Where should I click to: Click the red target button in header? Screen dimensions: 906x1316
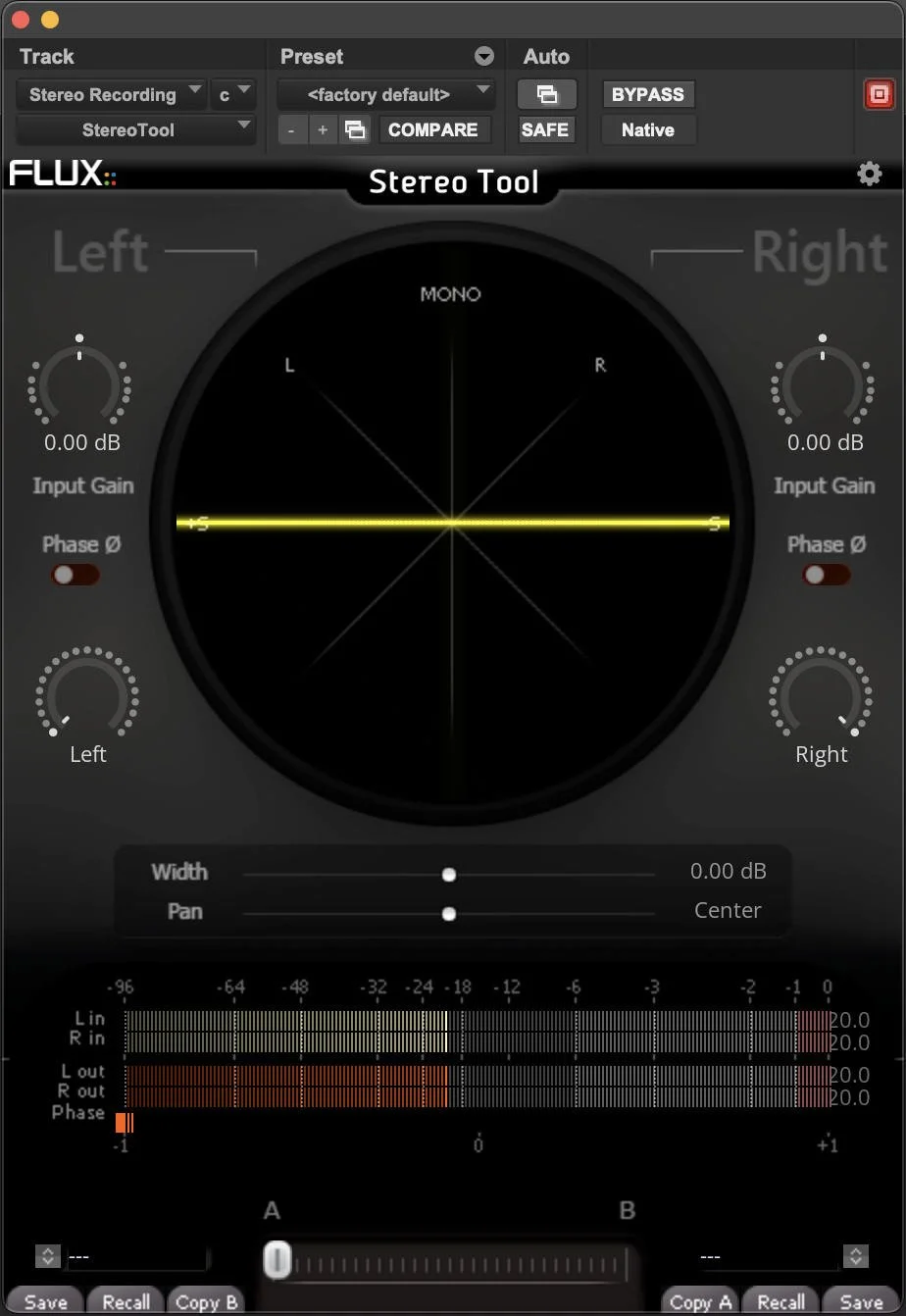(879, 94)
